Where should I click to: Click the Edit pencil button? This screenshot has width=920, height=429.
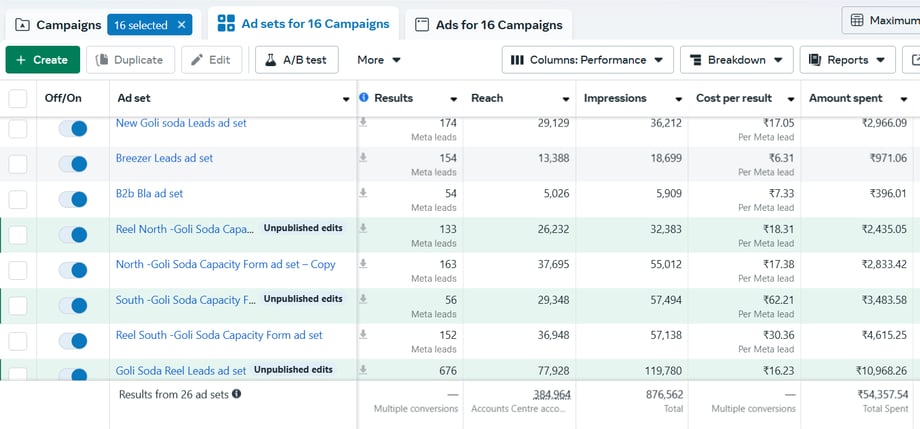click(x=211, y=60)
